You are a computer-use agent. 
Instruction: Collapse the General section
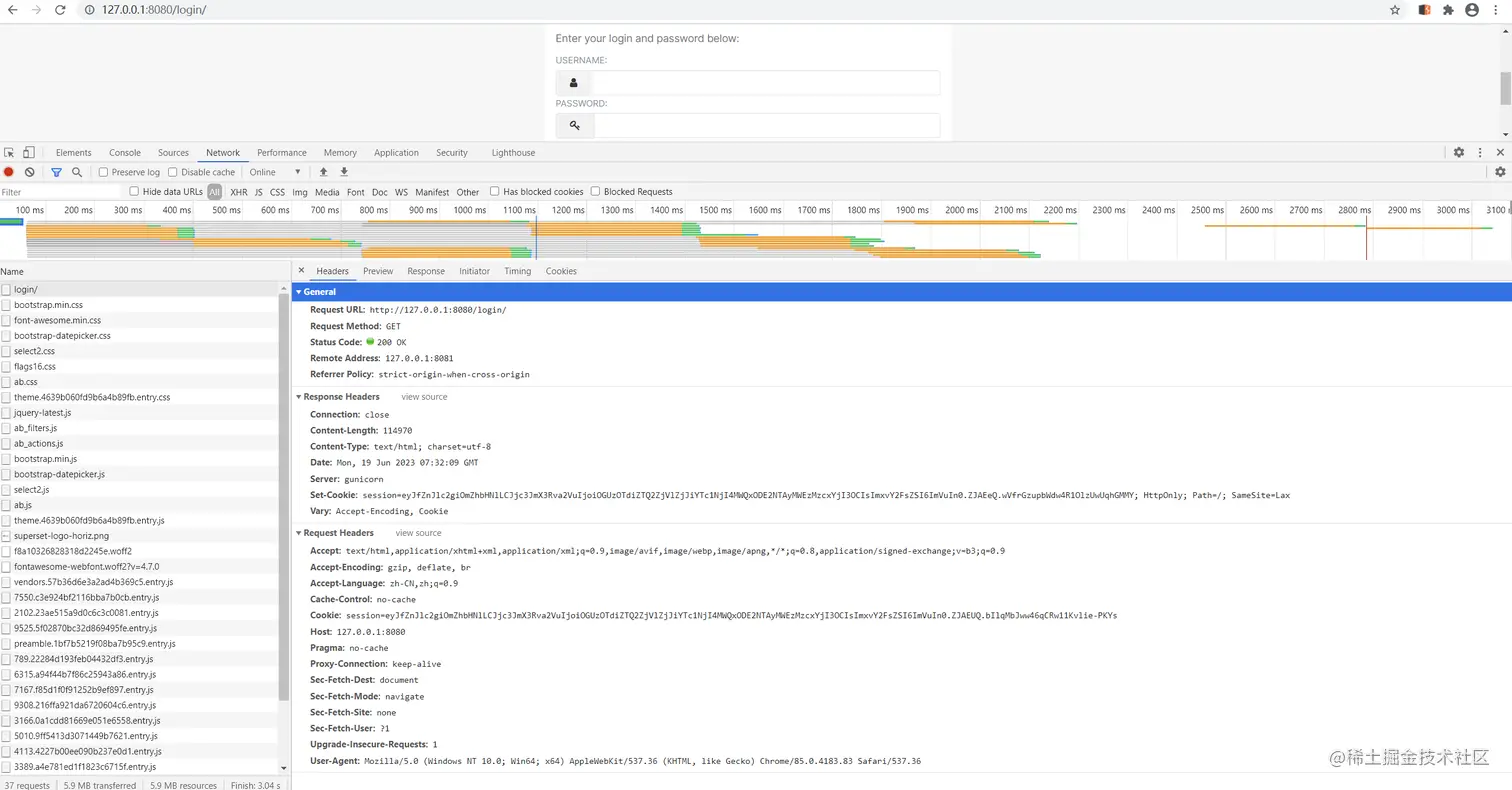point(298,292)
